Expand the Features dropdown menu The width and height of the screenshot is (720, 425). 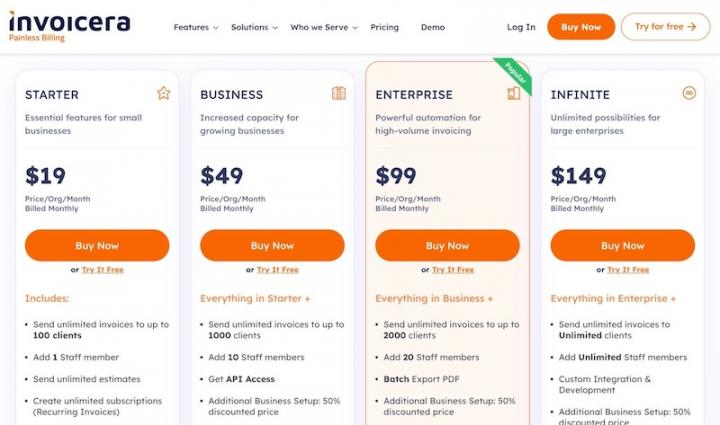coord(195,27)
